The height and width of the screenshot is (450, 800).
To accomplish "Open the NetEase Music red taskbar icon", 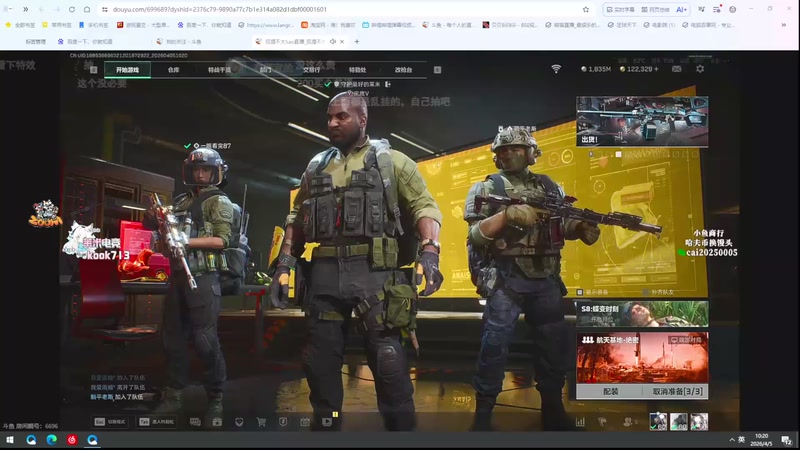I will pyautogui.click(x=72, y=440).
